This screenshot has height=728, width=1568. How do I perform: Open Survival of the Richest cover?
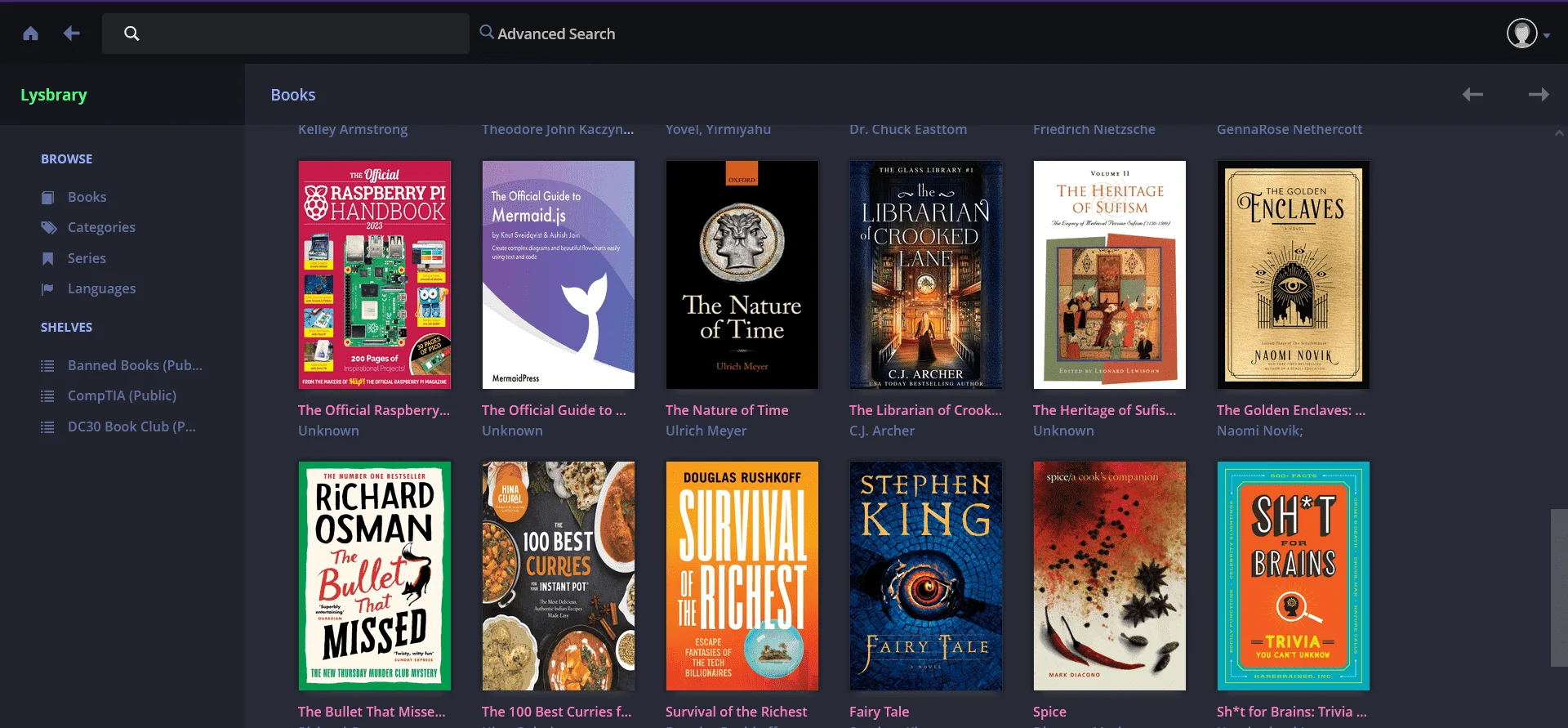742,576
